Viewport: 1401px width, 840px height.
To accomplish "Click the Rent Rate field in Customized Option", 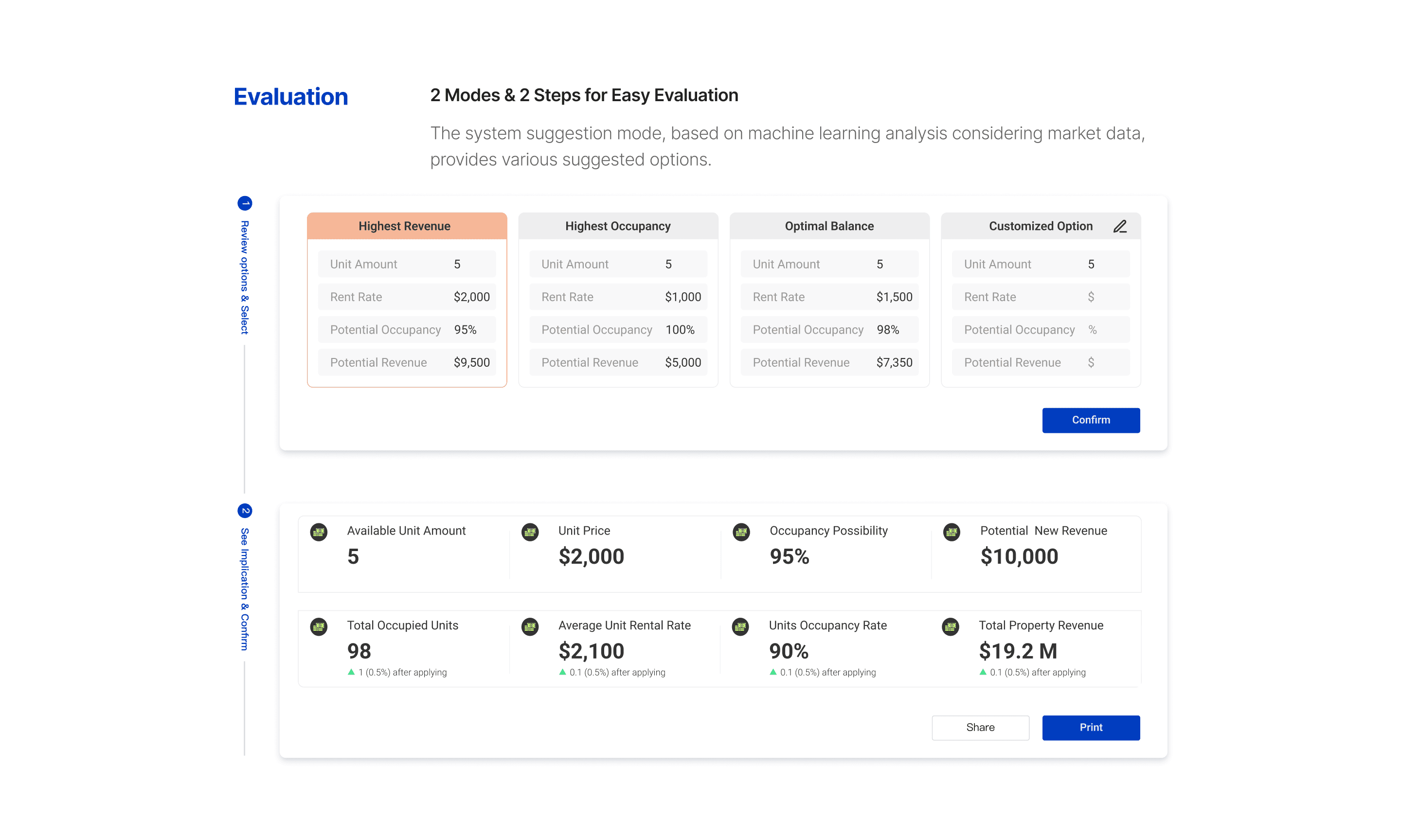I will 1040,297.
